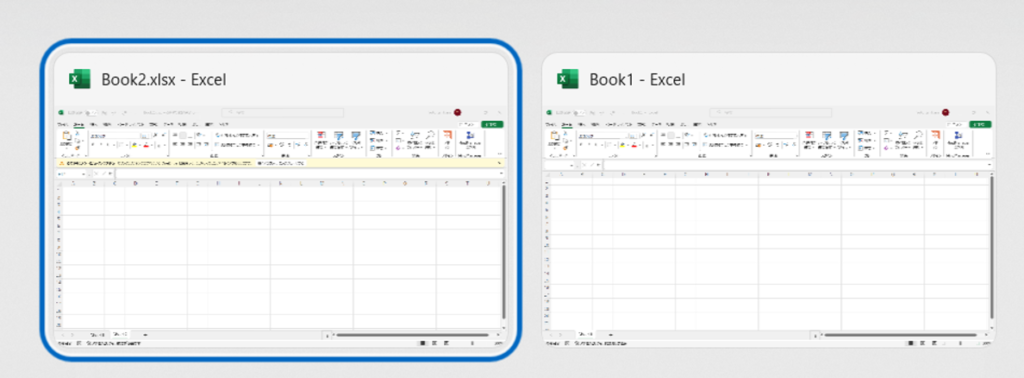Click the Excel icon beside Book1 title

pos(568,80)
